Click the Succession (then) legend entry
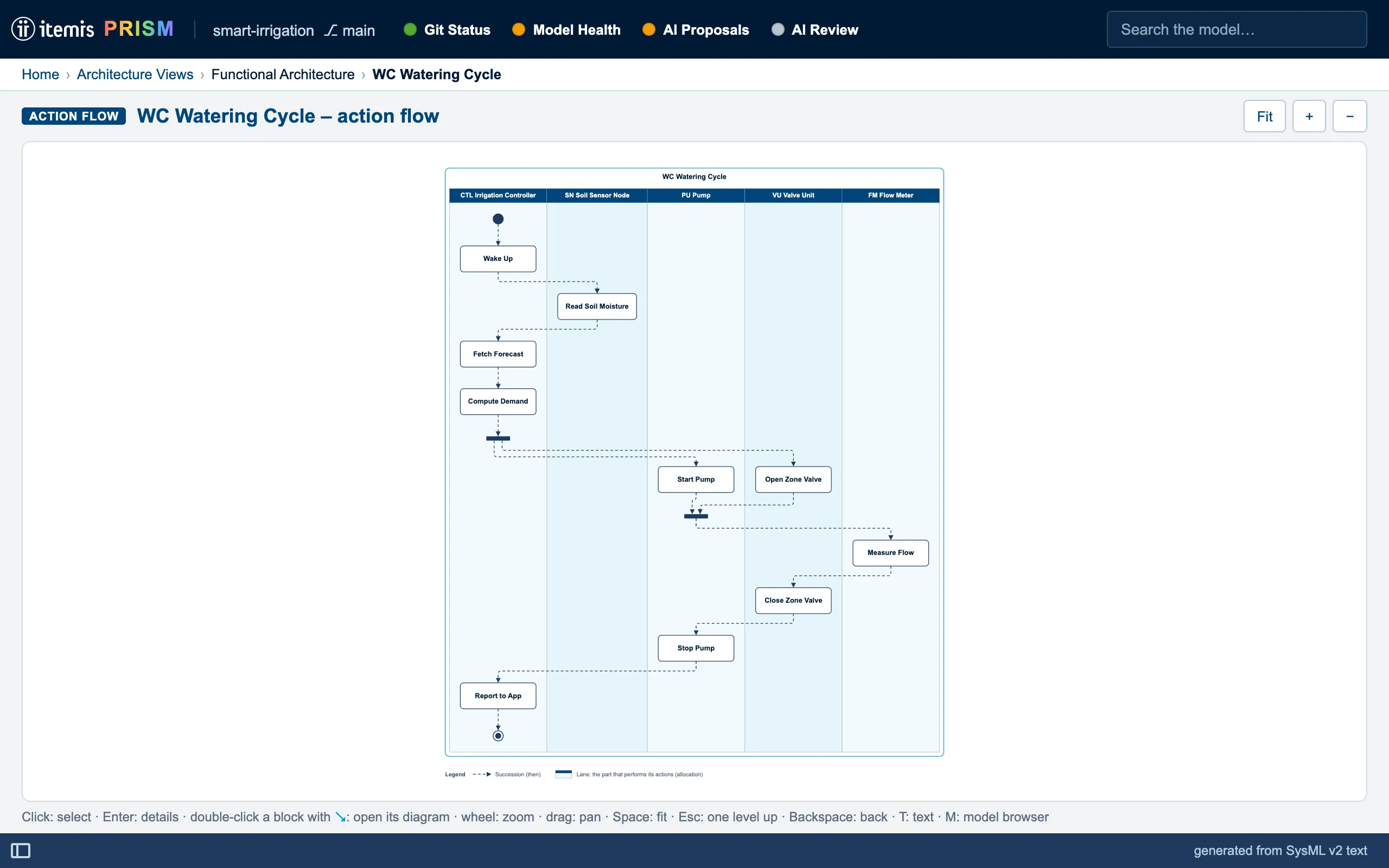Screen dimensions: 1389x868 pos(506,775)
